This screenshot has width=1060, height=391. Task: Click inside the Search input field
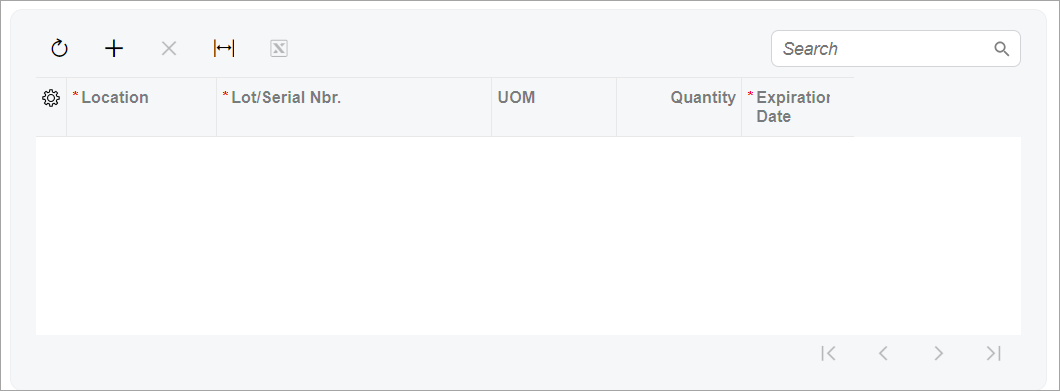pyautogui.click(x=886, y=49)
